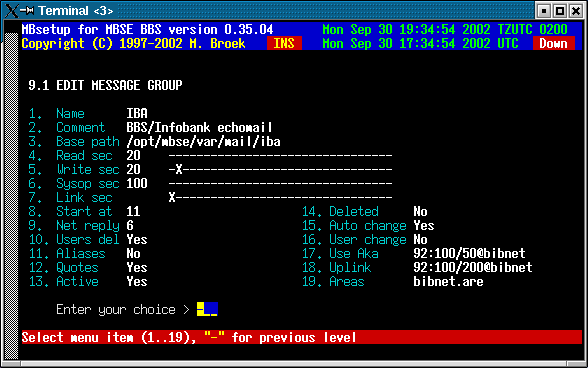Viewport: 588px width, 368px height.
Task: Click the Areas value bibnet.are
Action: click(x=448, y=282)
